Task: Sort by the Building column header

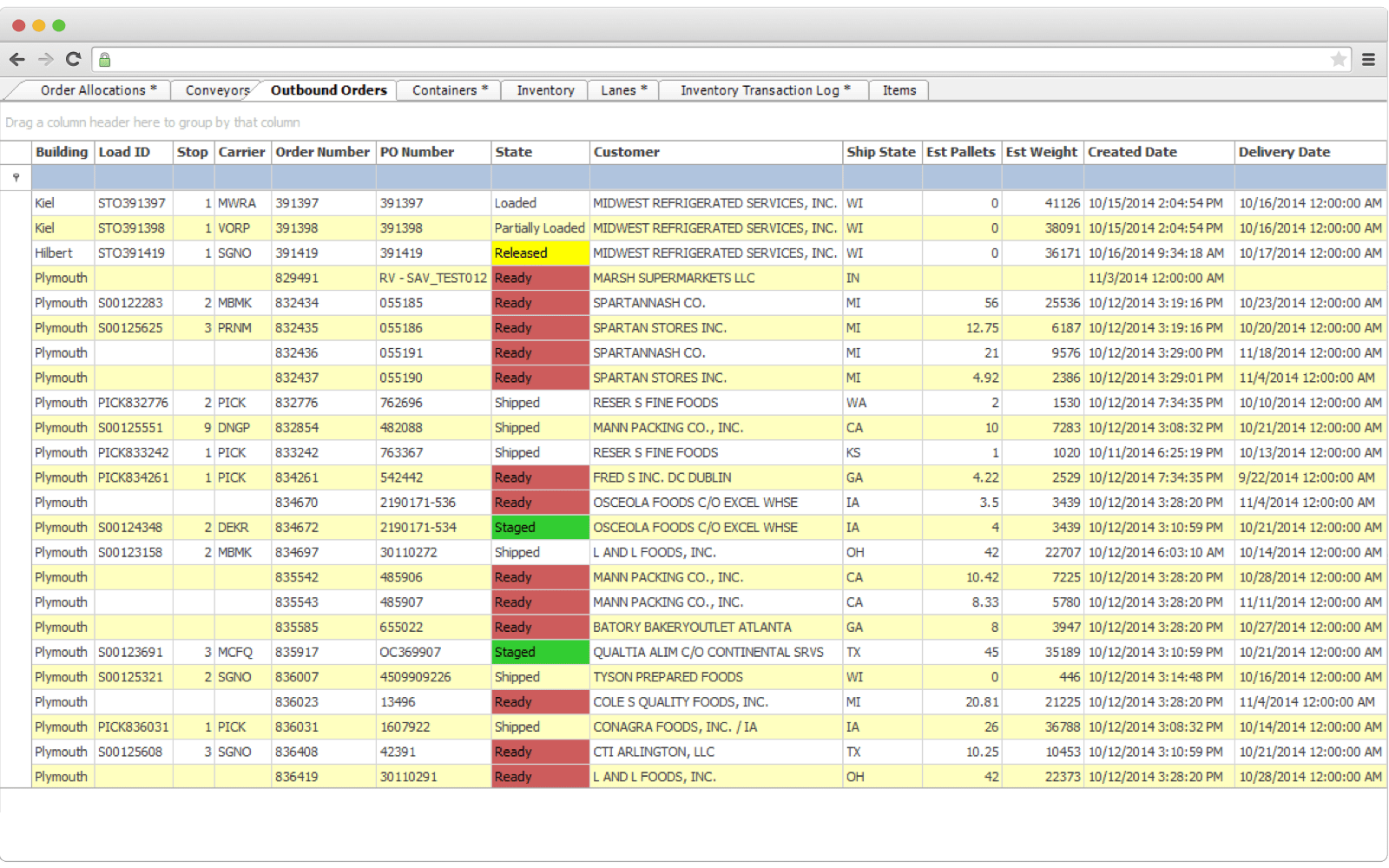Action: [63, 152]
